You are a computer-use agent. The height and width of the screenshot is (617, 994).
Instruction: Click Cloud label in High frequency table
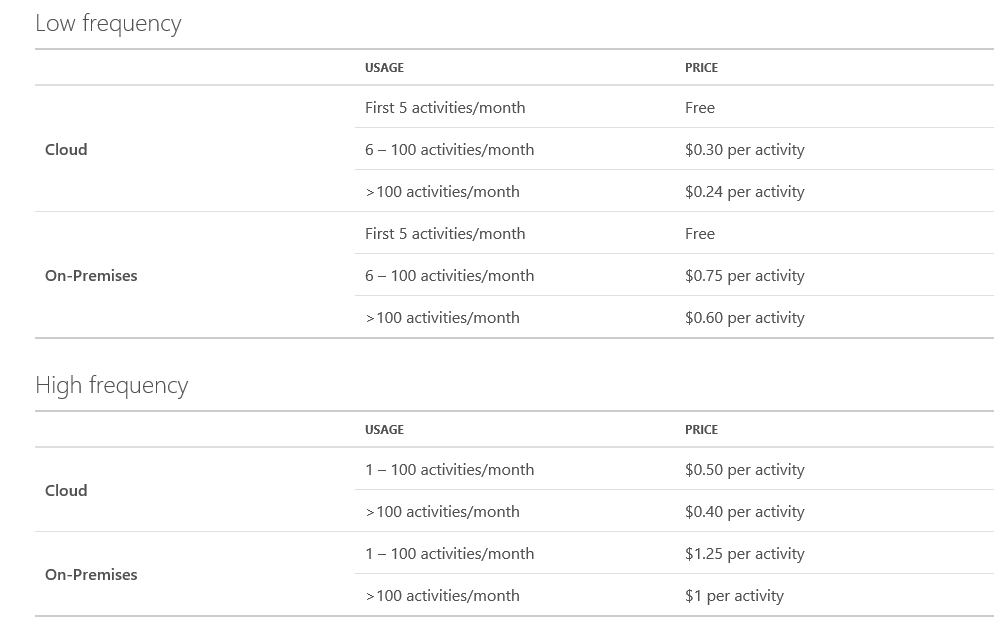tap(66, 490)
